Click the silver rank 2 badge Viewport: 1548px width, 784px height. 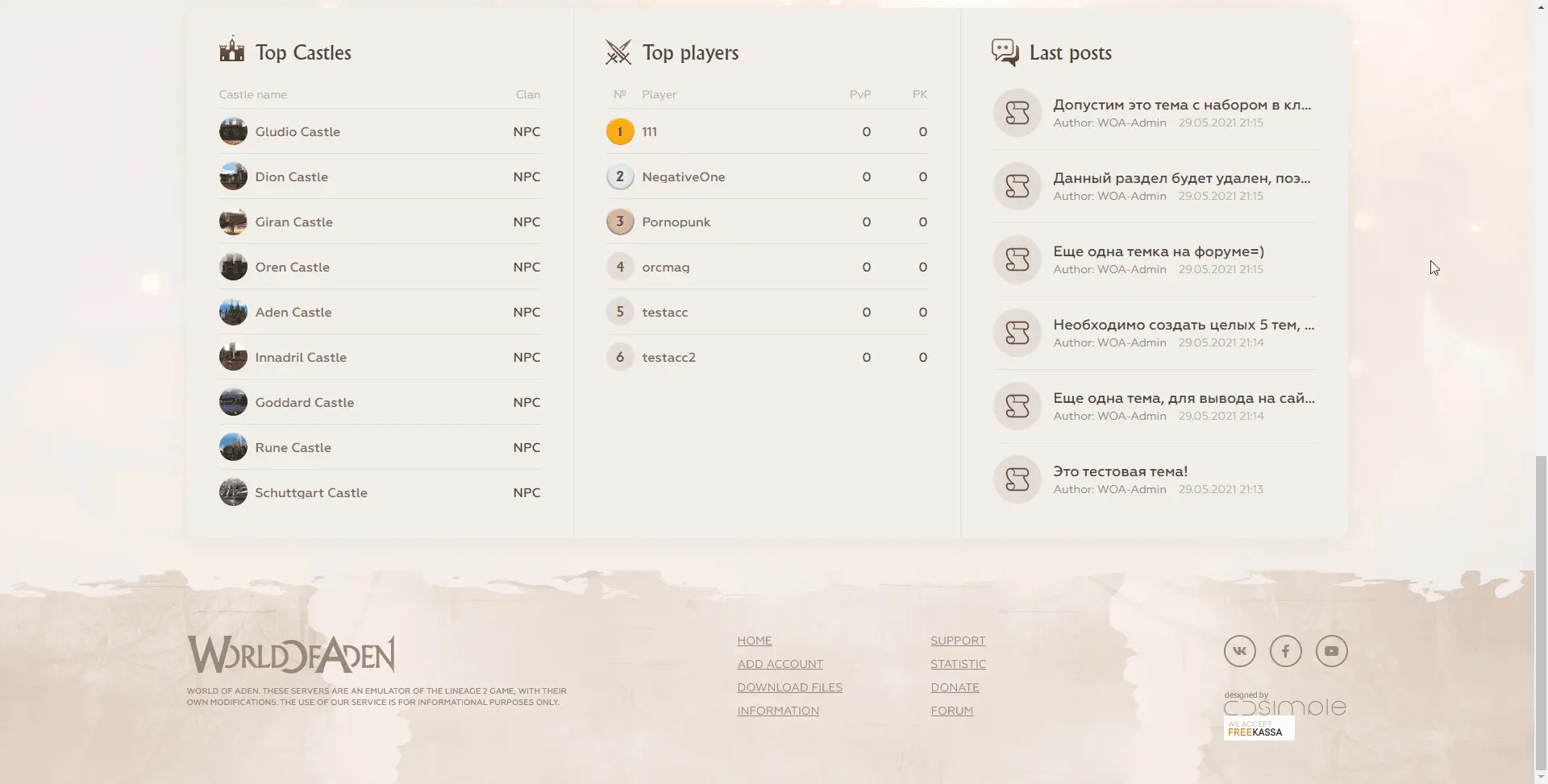(619, 176)
